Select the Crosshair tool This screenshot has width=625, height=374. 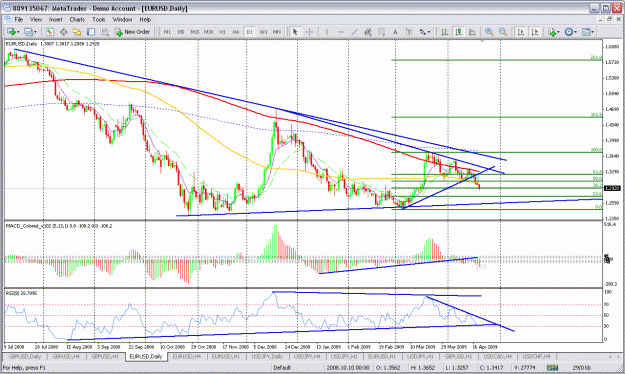coord(309,32)
